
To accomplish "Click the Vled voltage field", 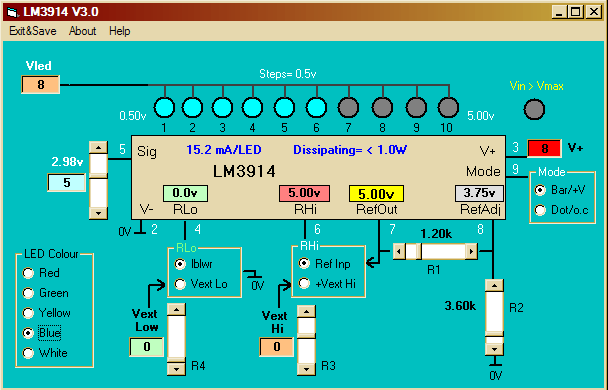I will (41, 85).
